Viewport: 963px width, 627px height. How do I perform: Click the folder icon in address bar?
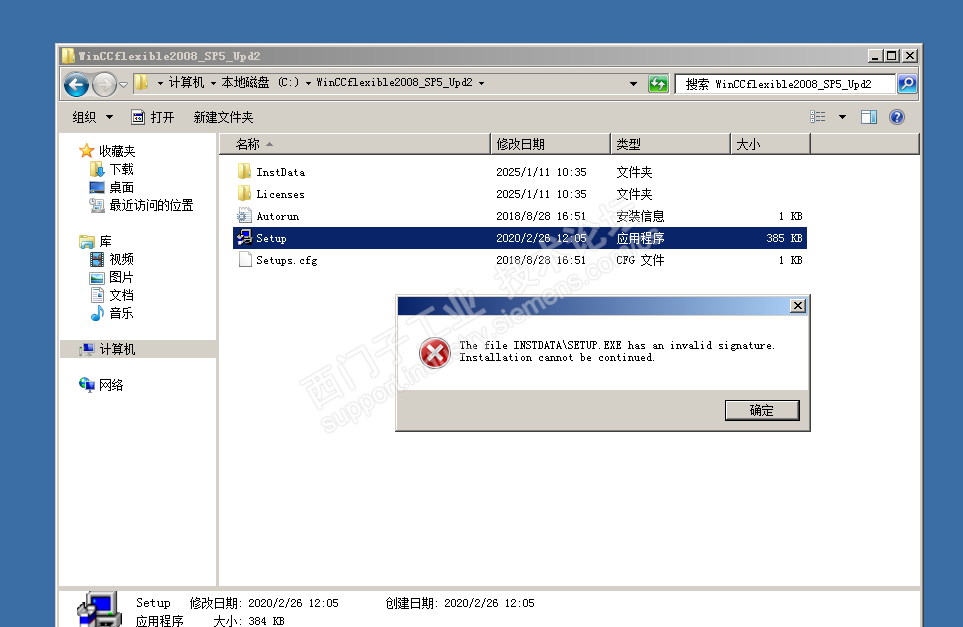(141, 82)
